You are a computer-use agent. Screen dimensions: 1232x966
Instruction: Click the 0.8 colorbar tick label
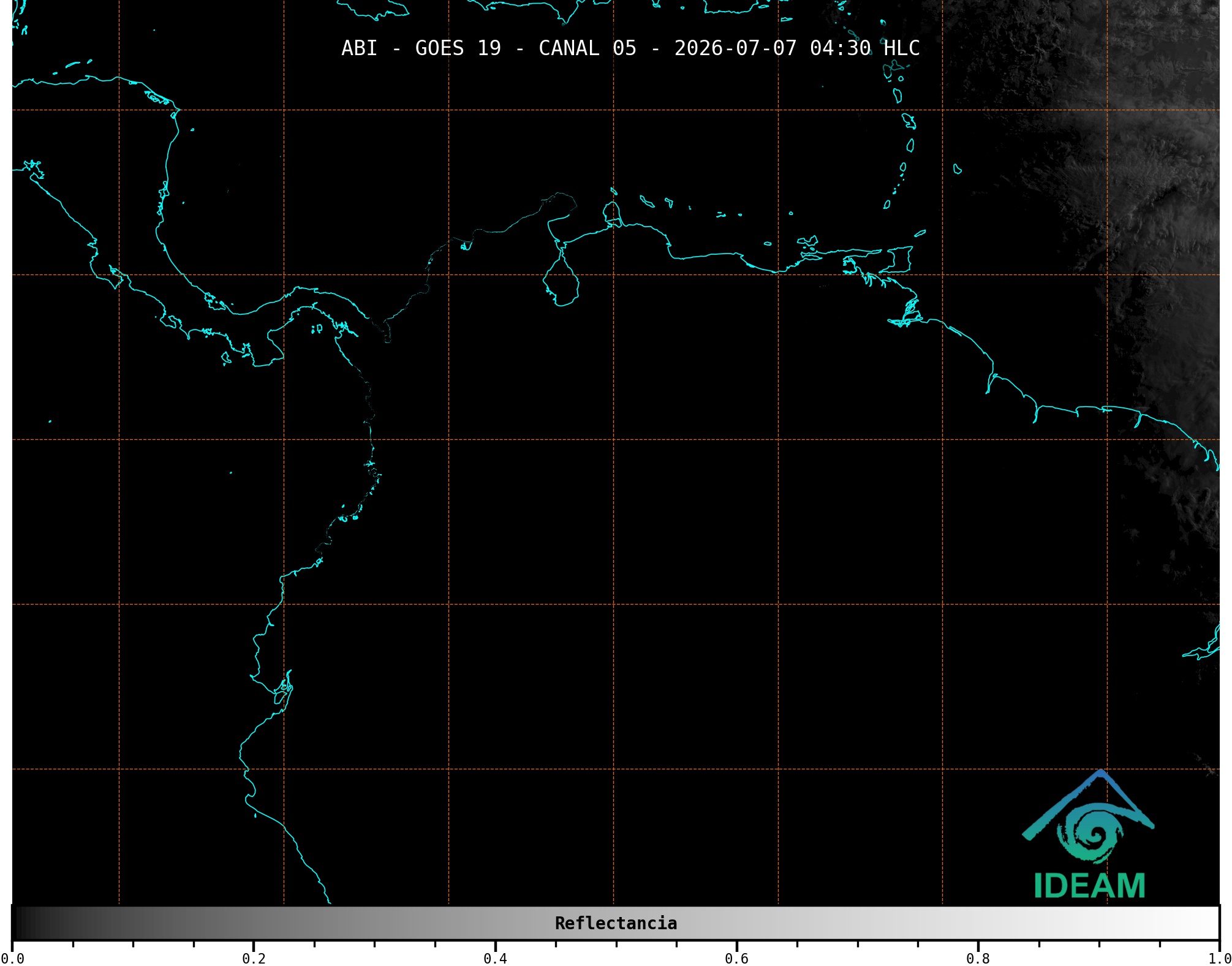(x=978, y=959)
